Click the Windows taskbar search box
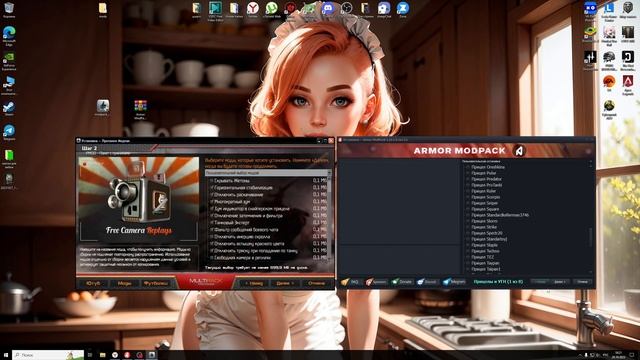640x360 pixels. (x=48, y=355)
